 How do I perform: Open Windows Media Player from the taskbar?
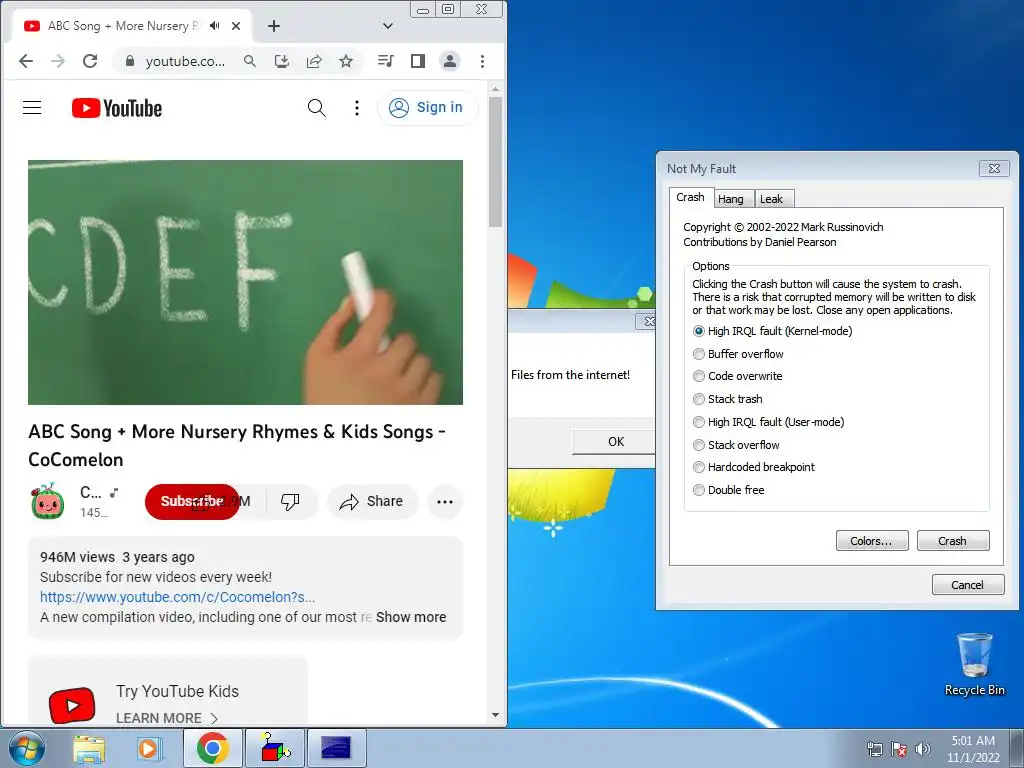pyautogui.click(x=148, y=748)
